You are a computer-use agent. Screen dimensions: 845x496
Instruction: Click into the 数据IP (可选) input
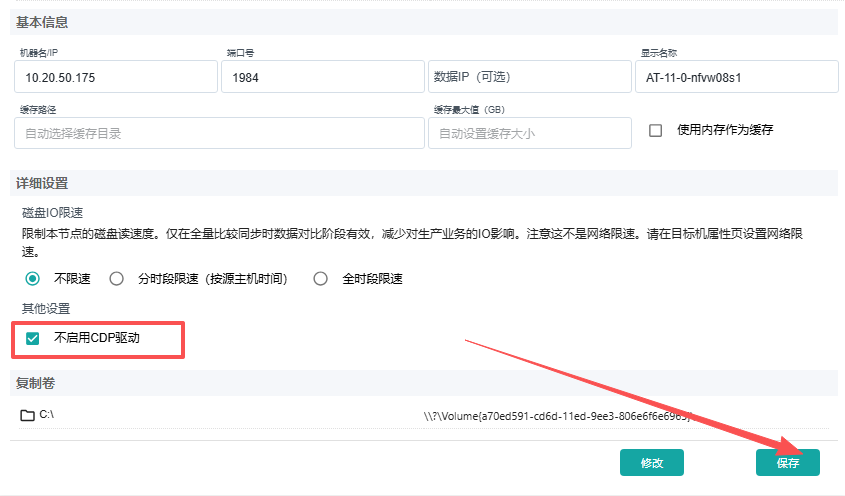point(529,77)
